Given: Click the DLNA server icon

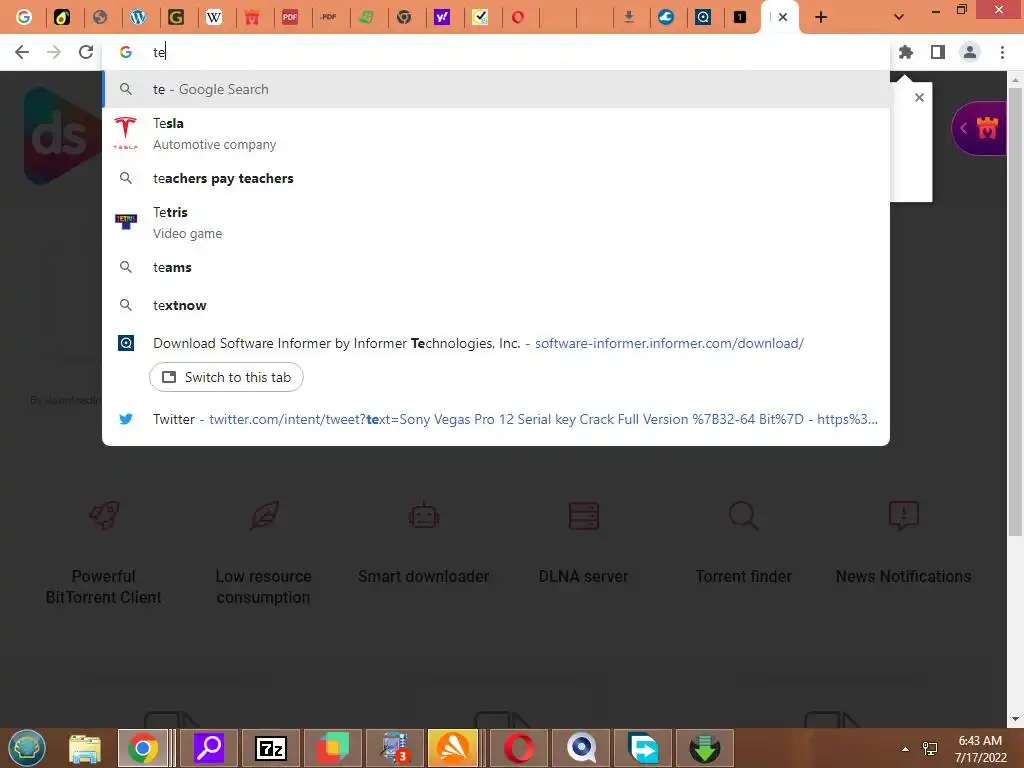Looking at the screenshot, I should pos(584,515).
